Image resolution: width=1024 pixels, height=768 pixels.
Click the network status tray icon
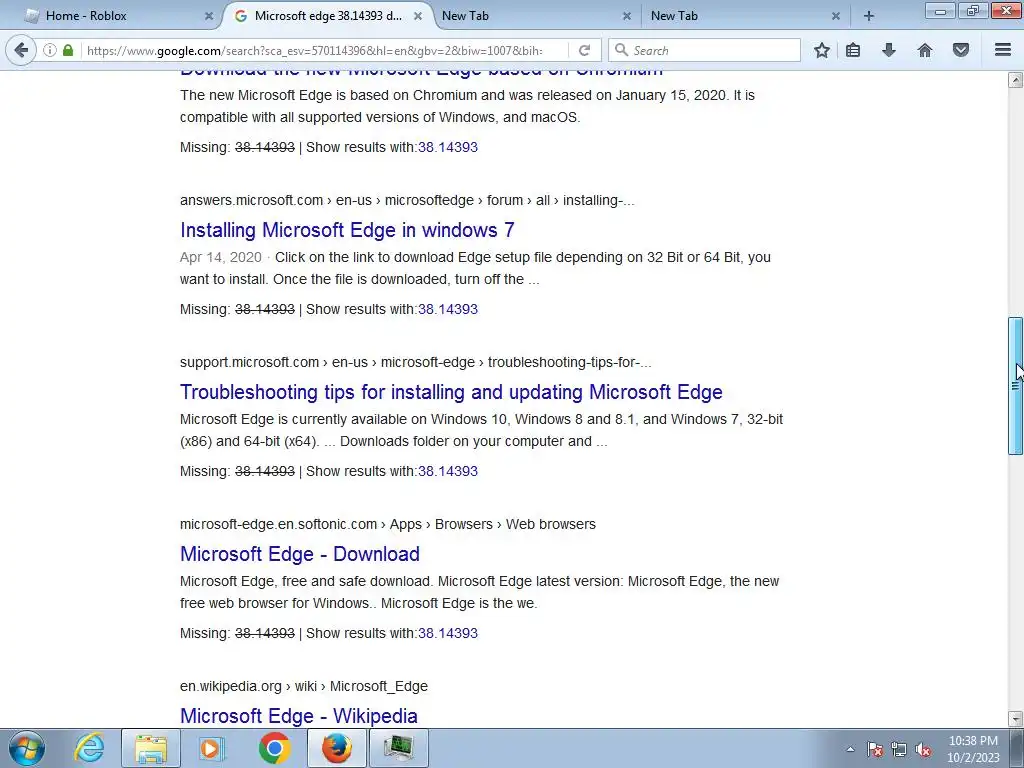coord(899,749)
